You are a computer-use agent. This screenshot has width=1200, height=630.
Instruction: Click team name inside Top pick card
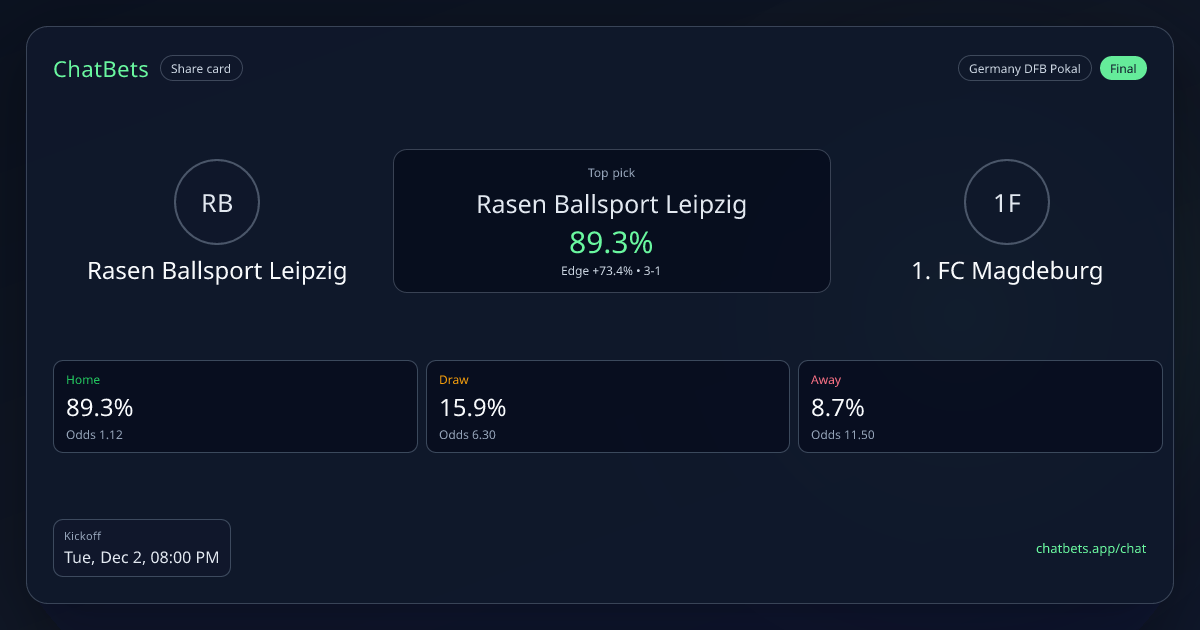[x=611, y=205]
